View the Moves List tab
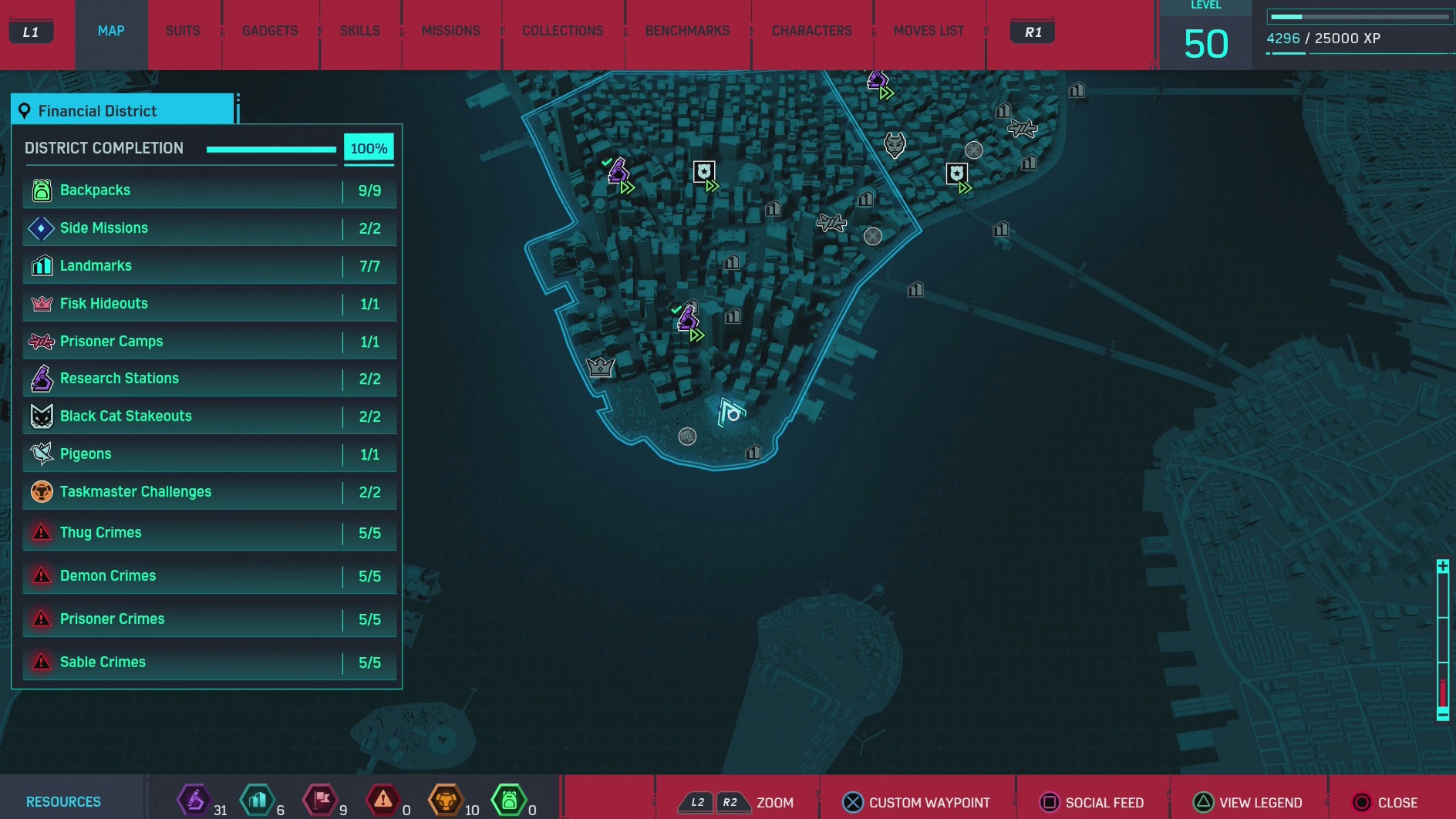Image resolution: width=1456 pixels, height=819 pixels. pyautogui.click(x=929, y=31)
